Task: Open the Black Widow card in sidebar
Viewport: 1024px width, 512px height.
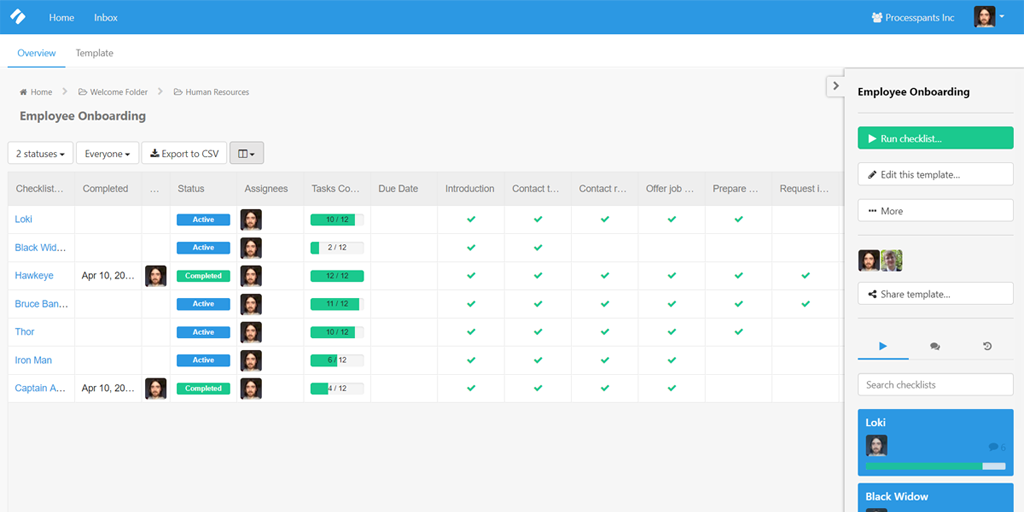Action: 935,498
